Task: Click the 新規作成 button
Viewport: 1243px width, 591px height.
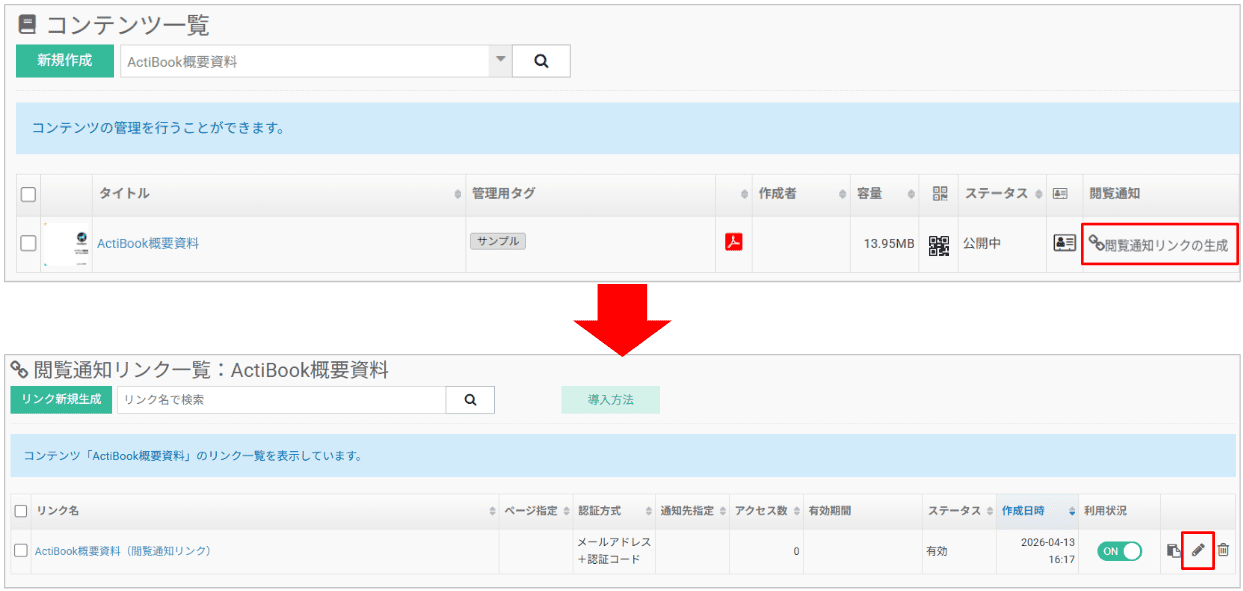Action: (65, 61)
